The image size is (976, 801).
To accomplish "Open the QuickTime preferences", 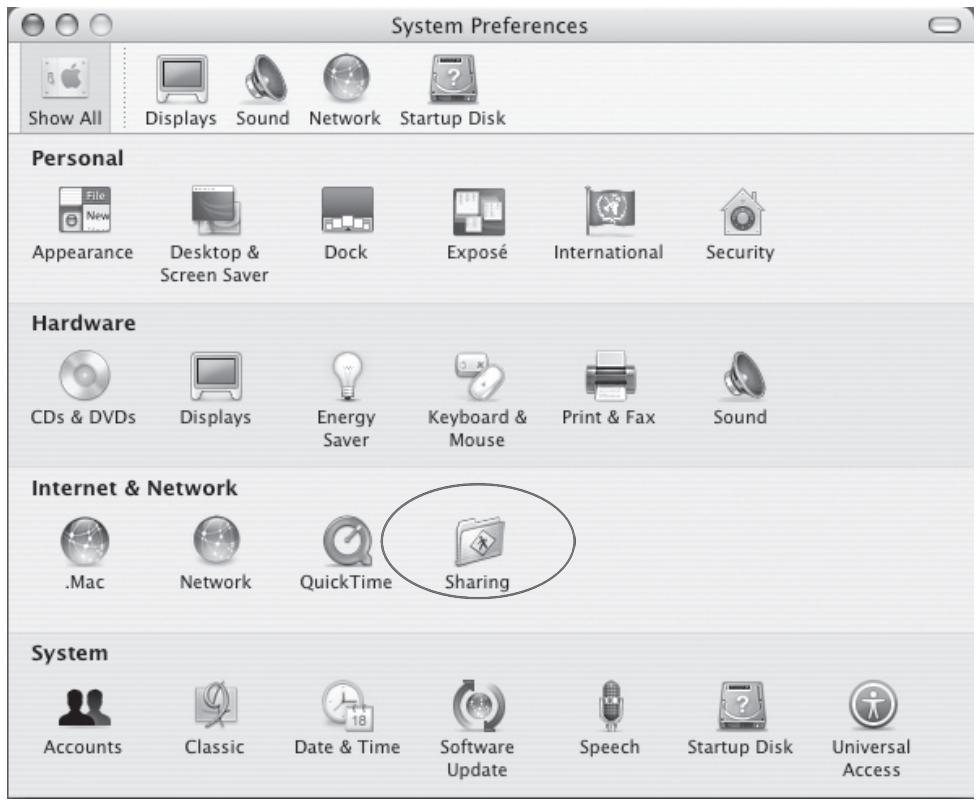I will [x=347, y=554].
